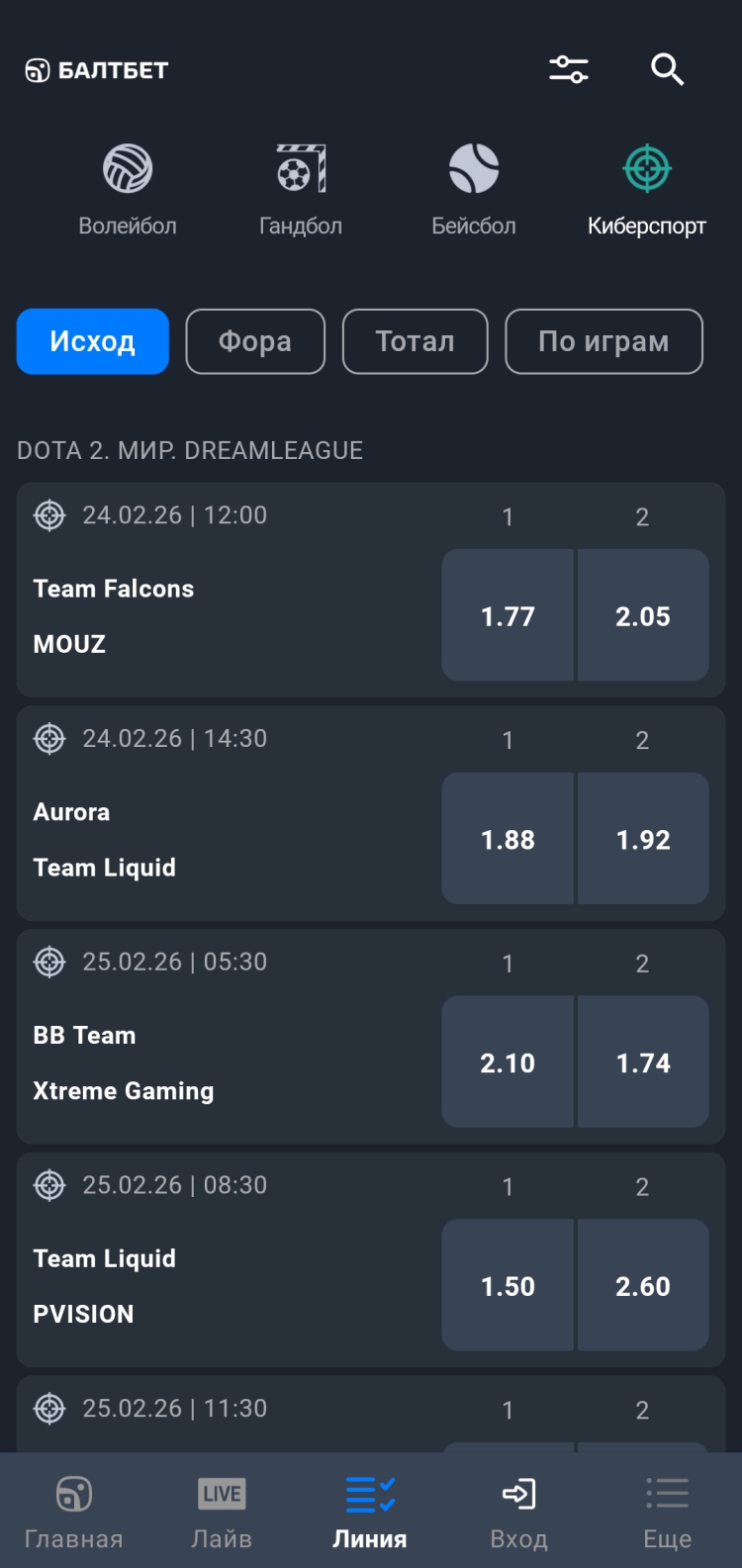Screen dimensions: 742x1568
Task: Select the Handball sport icon
Action: click(x=301, y=169)
